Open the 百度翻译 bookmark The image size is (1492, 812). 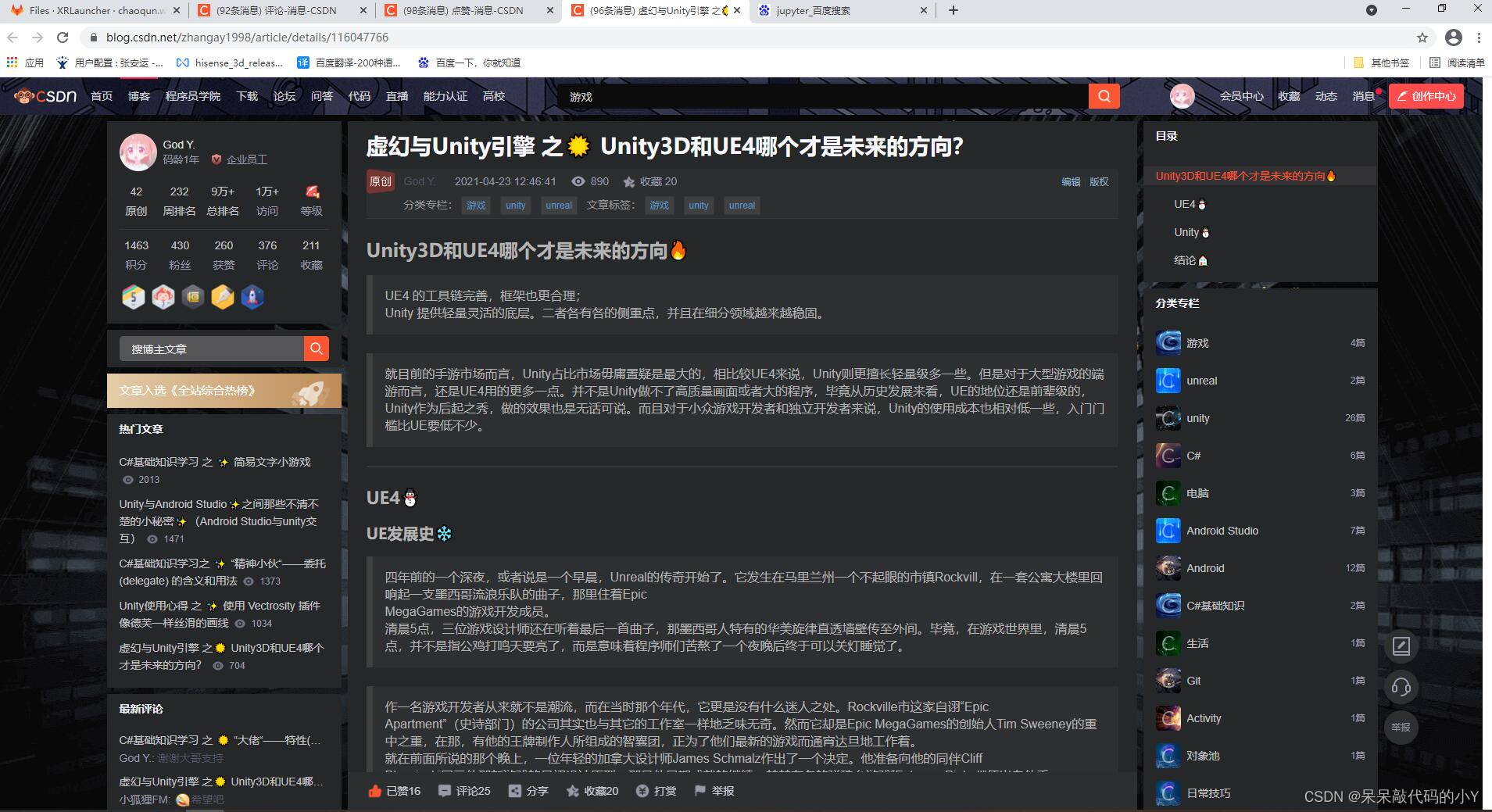point(349,63)
